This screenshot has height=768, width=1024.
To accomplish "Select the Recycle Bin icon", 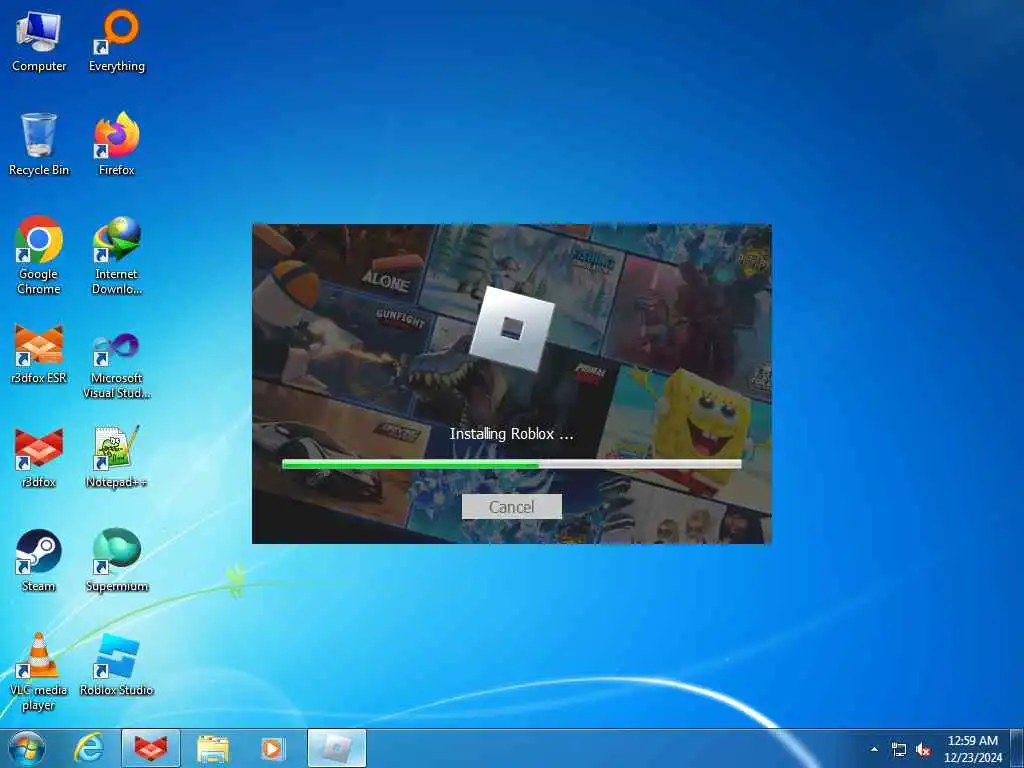I will (39, 145).
